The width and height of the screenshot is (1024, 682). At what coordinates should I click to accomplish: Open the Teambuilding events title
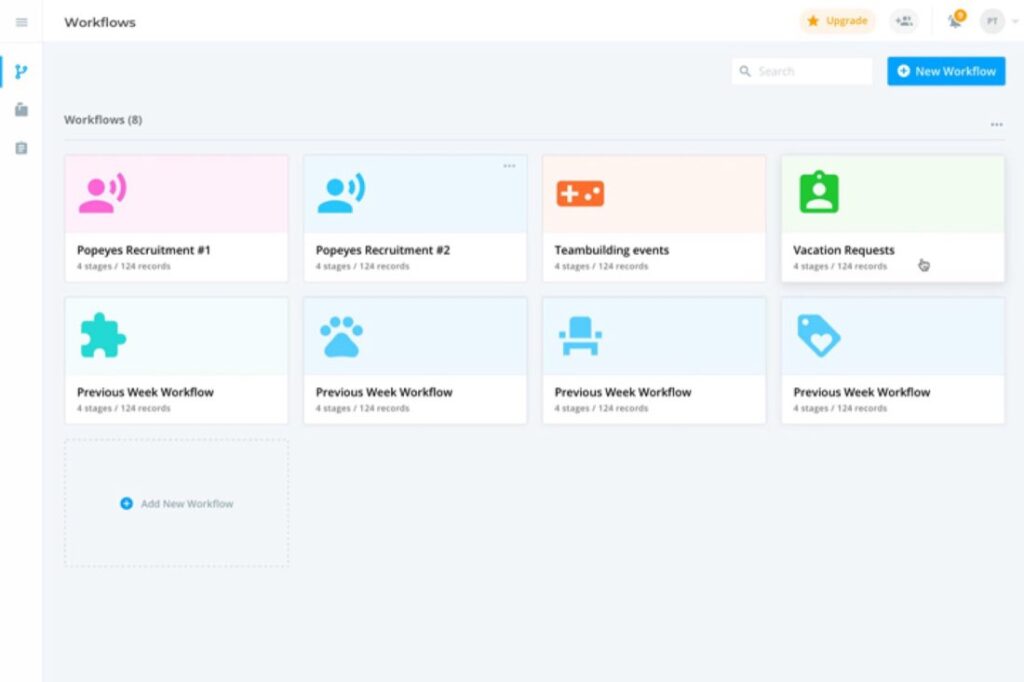[612, 250]
